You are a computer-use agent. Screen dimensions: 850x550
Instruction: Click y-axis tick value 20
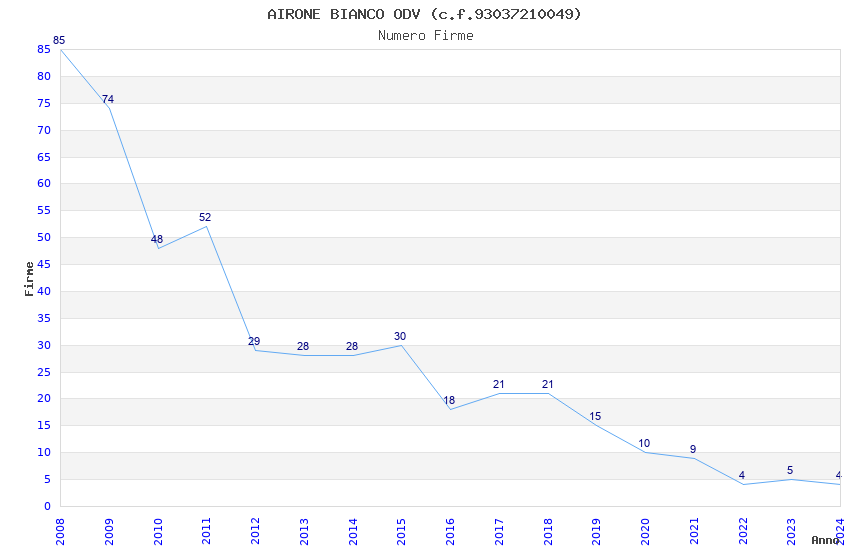point(44,398)
